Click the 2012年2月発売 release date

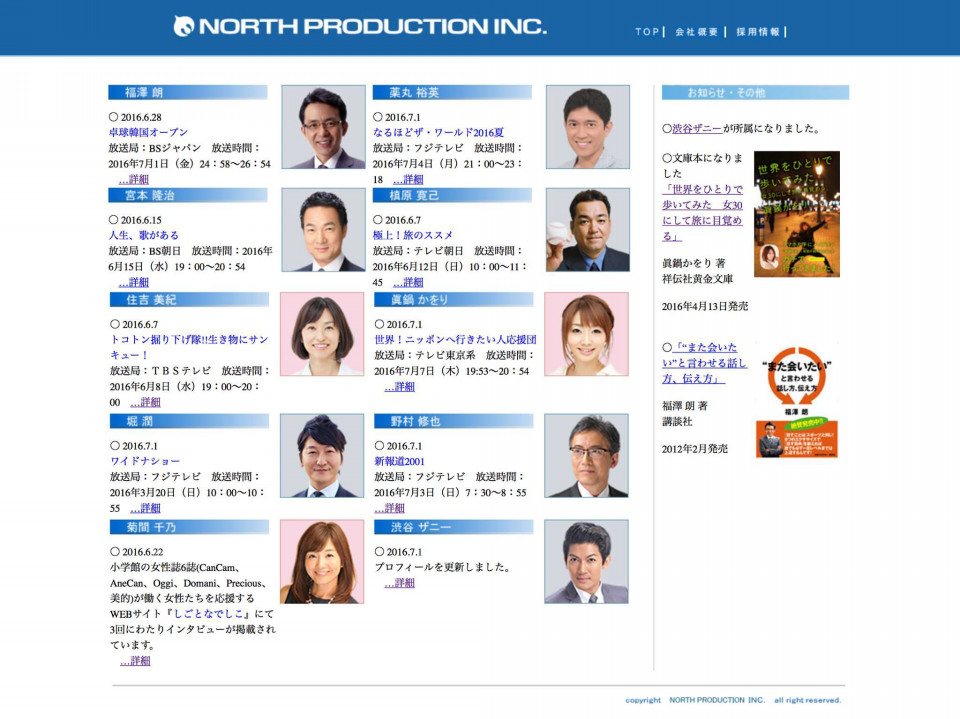click(x=695, y=449)
